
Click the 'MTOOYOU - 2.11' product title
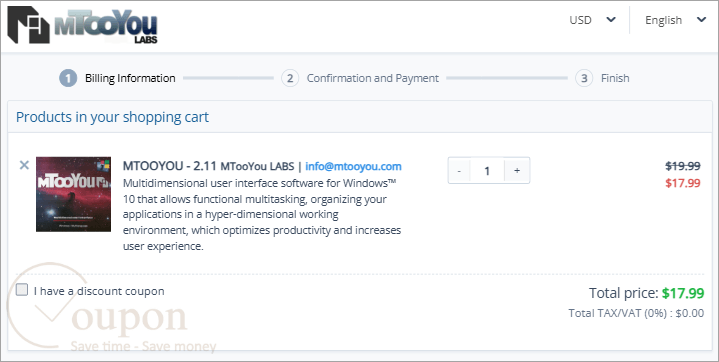[169, 166]
